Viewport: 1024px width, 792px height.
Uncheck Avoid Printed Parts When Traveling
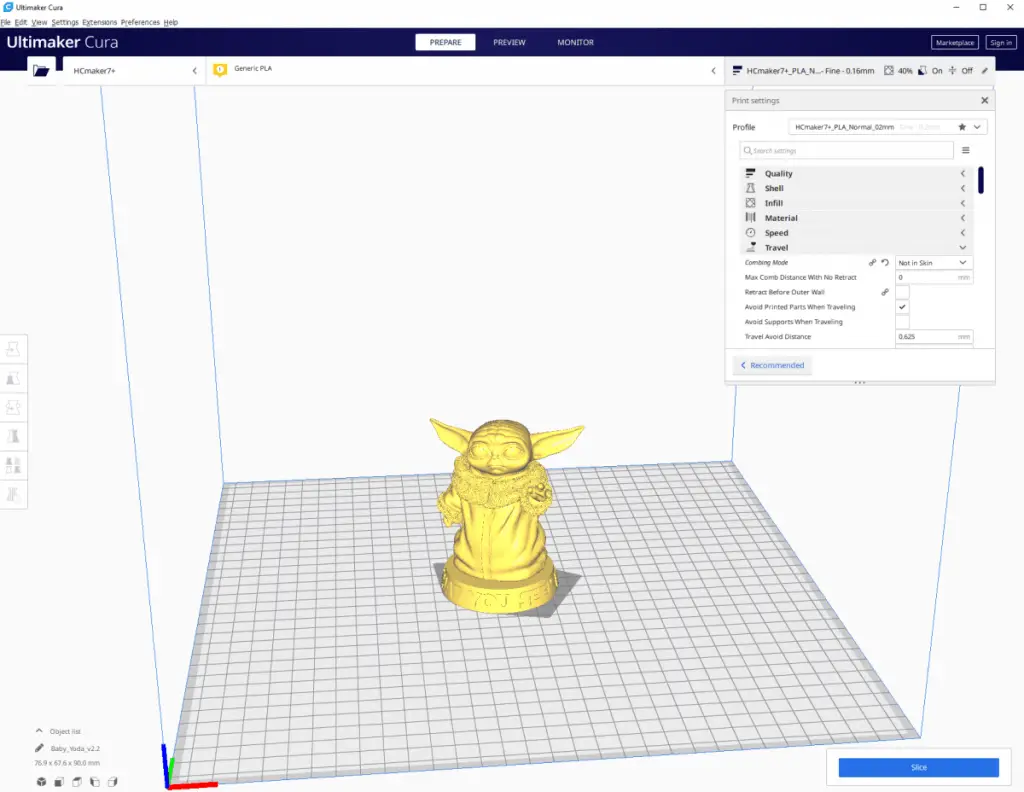[903, 307]
